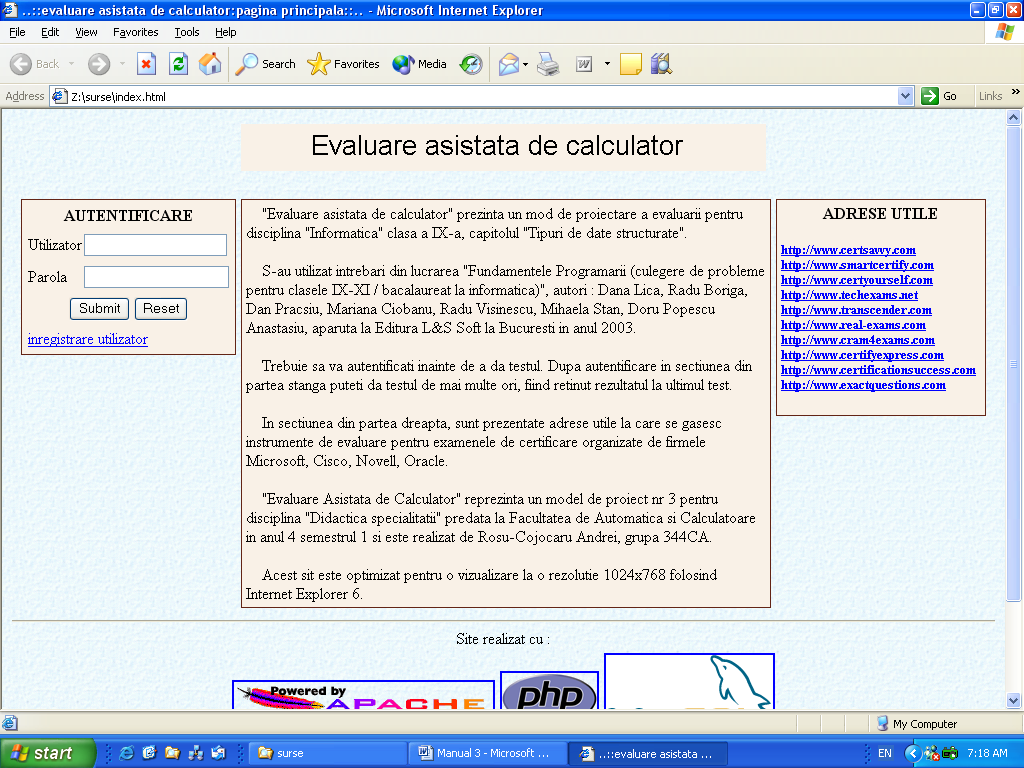Expand the Links bar chevron

click(1016, 92)
